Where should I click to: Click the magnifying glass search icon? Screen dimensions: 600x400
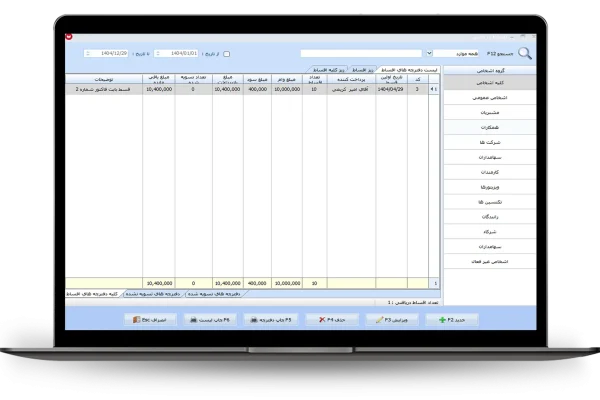tap(524, 53)
